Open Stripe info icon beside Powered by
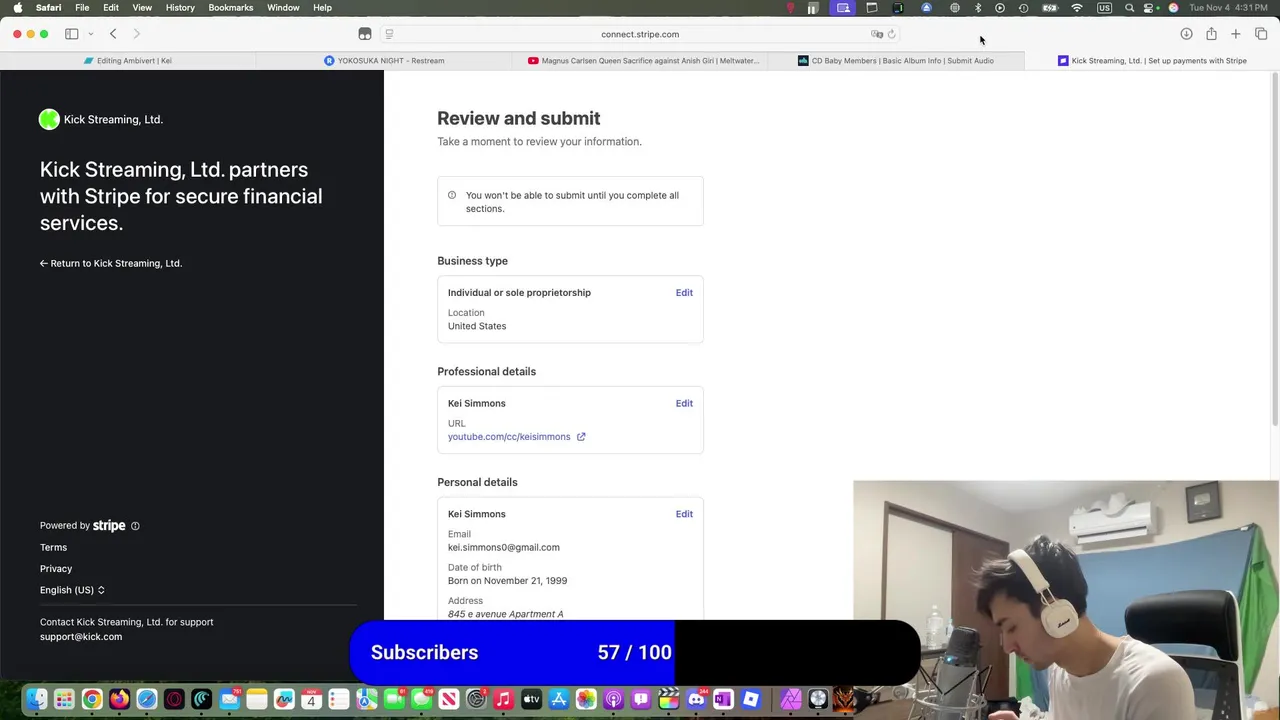 click(x=135, y=526)
